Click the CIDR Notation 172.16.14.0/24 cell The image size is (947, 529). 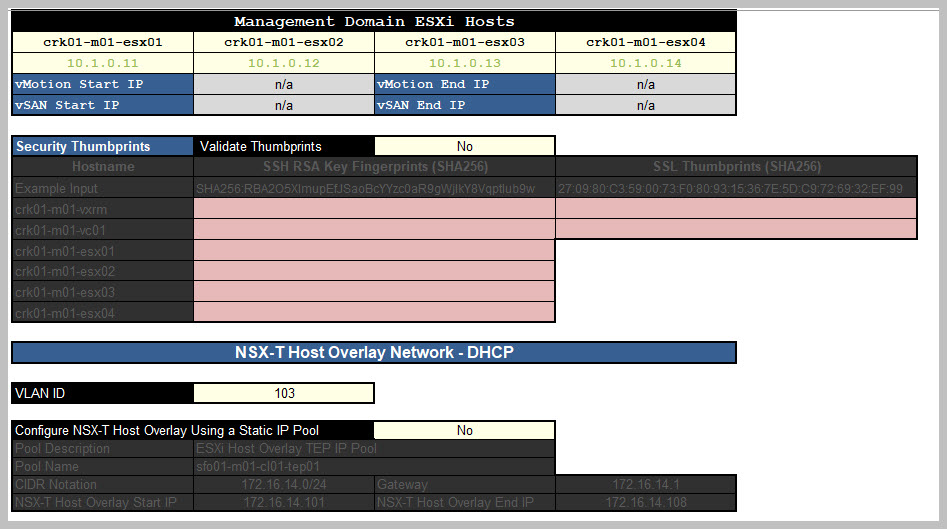[284, 484]
